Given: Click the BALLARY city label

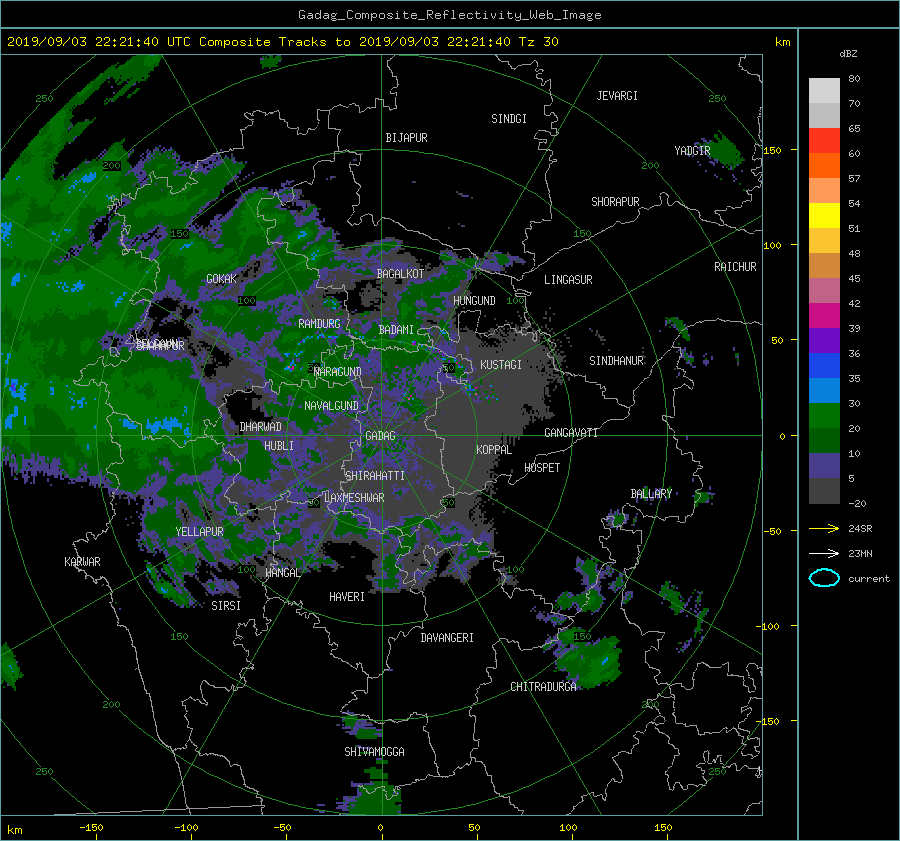Looking at the screenshot, I should point(651,494).
